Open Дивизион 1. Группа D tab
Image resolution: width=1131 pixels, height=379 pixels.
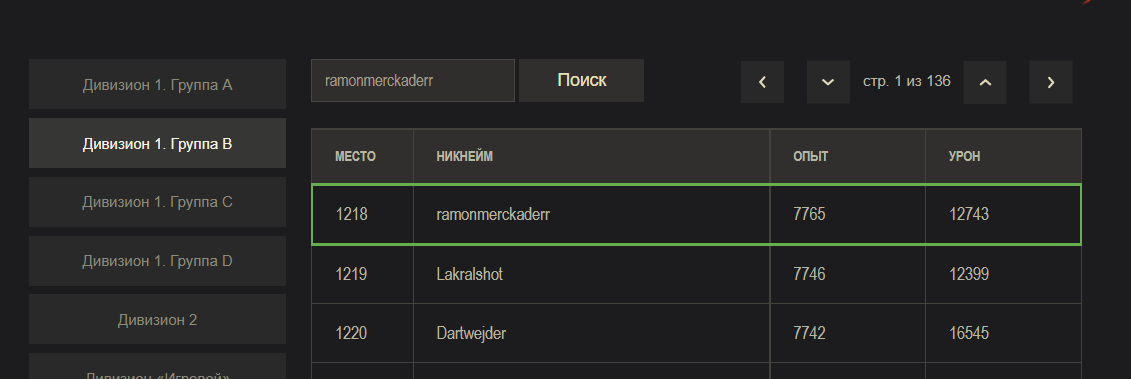click(x=157, y=261)
